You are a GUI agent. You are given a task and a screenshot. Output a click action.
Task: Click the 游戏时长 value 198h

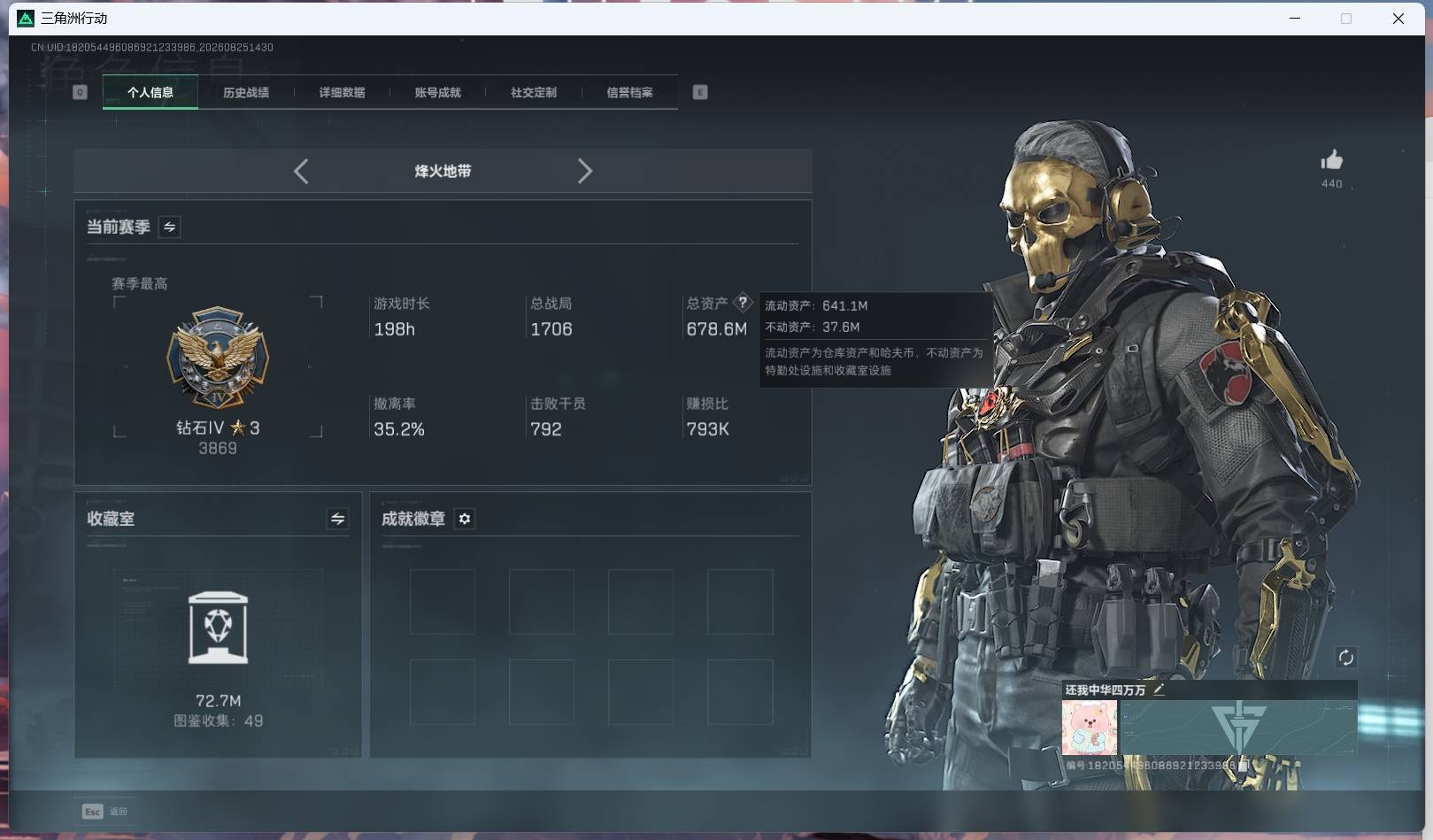click(394, 329)
